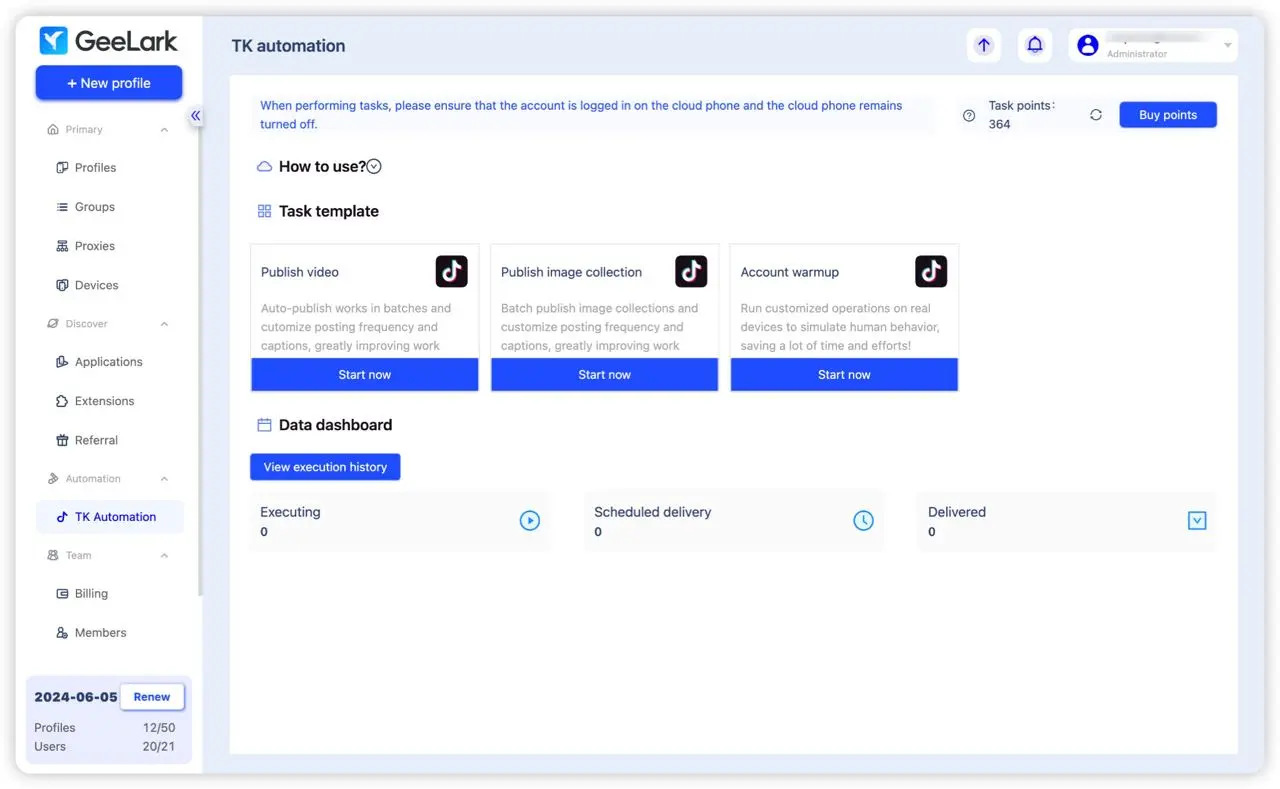Start the Publish image collection task
The image size is (1280, 789).
[x=604, y=374]
